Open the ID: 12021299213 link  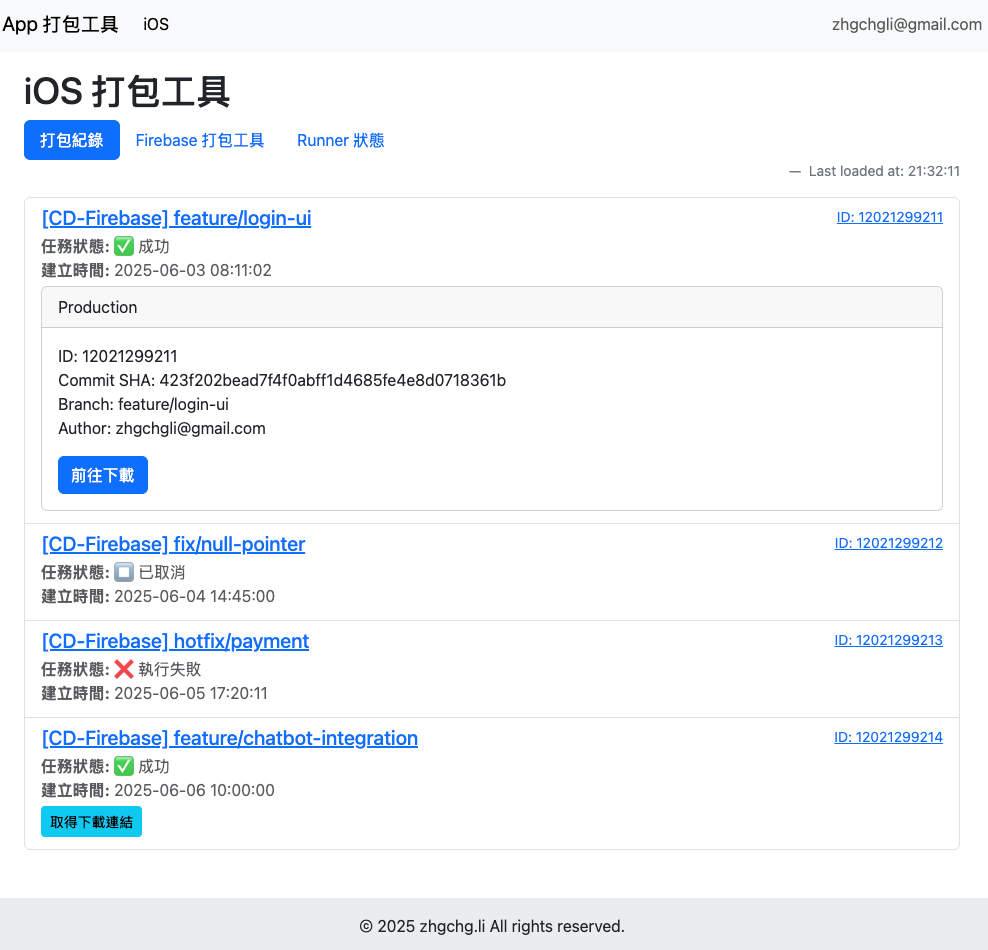[x=888, y=640]
